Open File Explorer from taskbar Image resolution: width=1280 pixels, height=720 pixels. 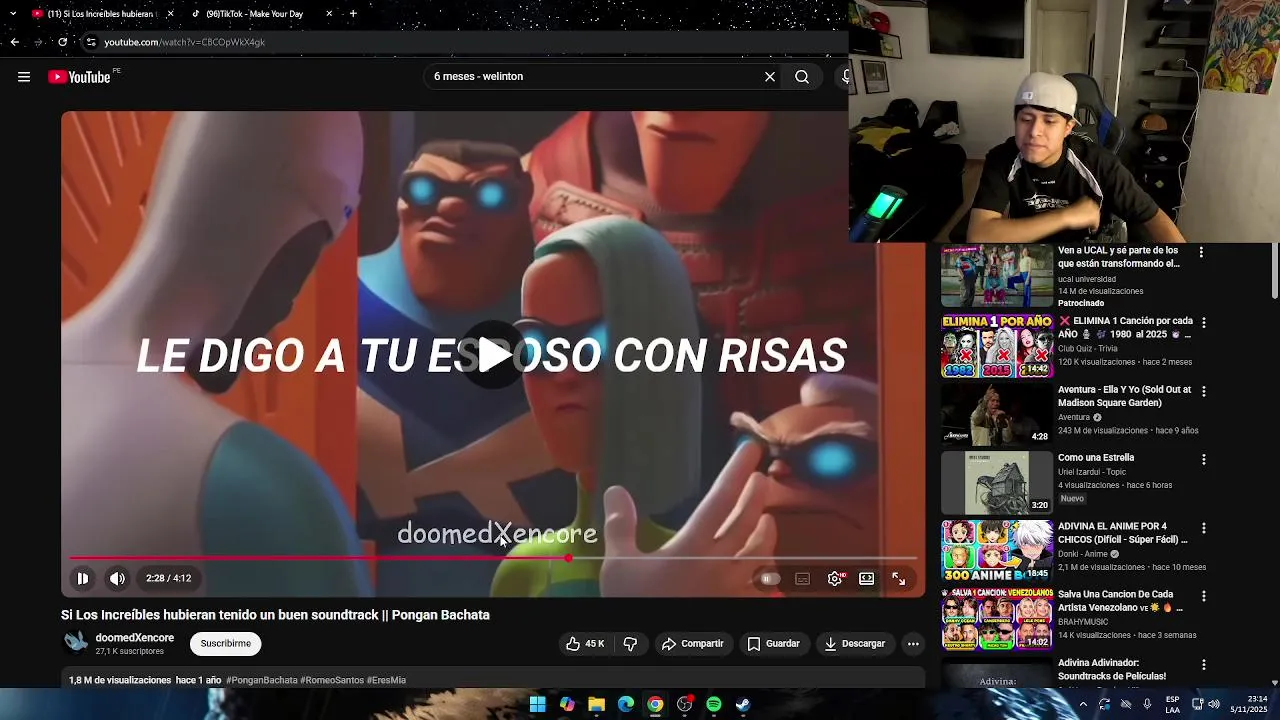pyautogui.click(x=597, y=704)
